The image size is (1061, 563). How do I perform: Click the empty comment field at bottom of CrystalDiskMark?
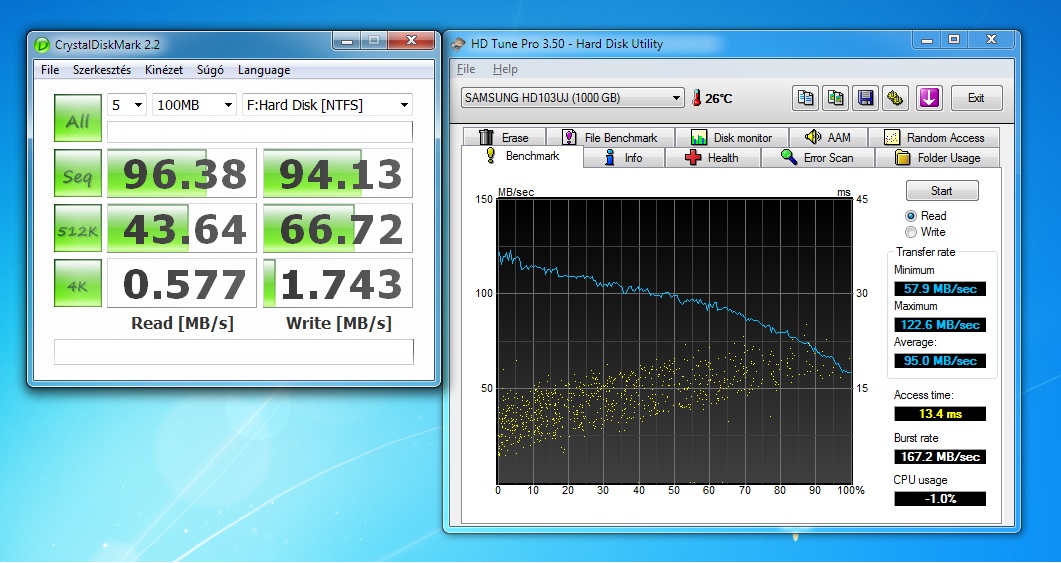[x=233, y=352]
